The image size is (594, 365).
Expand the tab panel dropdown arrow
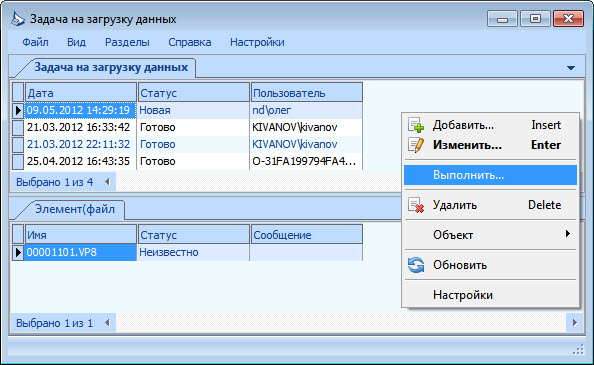coord(571,68)
